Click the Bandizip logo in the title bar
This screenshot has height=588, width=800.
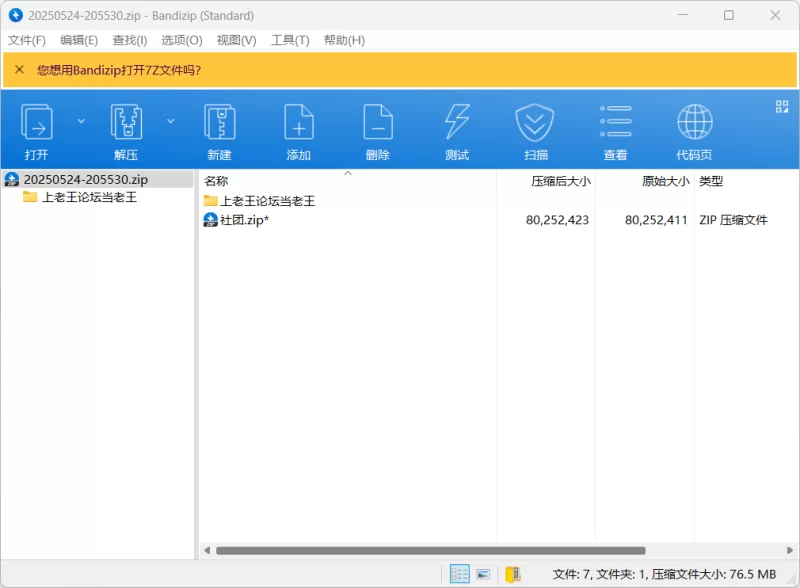coord(16,15)
